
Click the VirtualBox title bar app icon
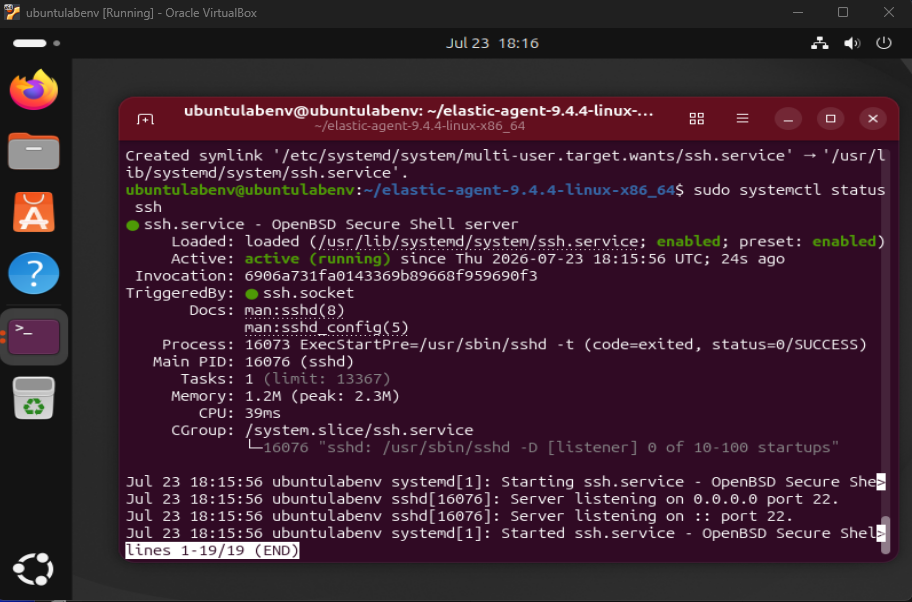tap(12, 12)
